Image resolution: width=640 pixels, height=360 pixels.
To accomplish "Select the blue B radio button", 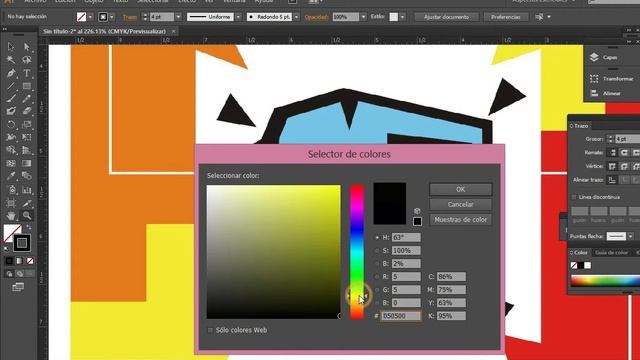I will (377, 303).
